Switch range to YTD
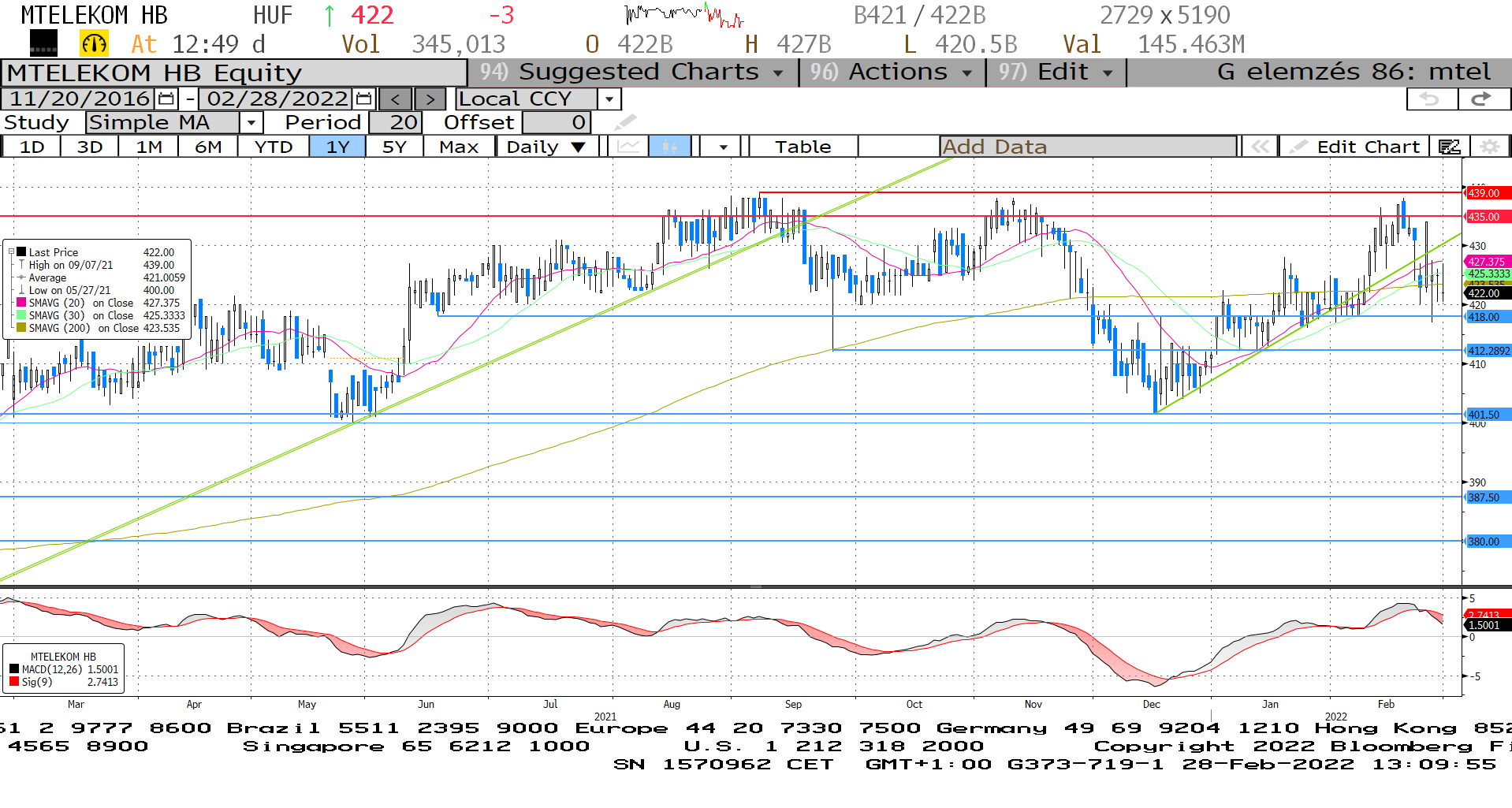The height and width of the screenshot is (808, 1512). click(x=274, y=147)
